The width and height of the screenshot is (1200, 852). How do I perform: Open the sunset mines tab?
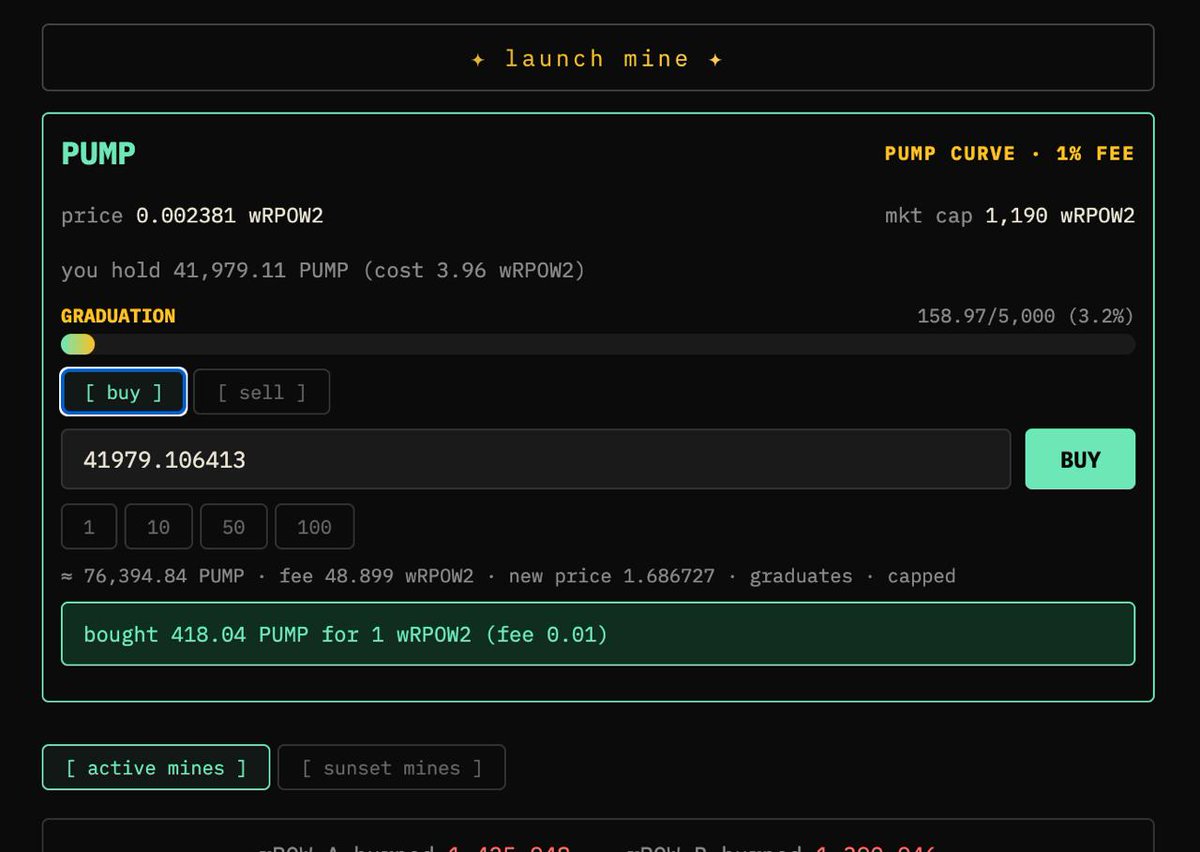[x=391, y=768]
